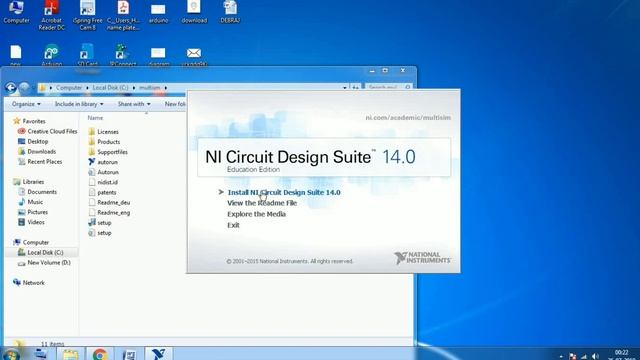Screen dimensions: 640x360
Task: Select Local Disk (C:) in sidebar
Action: [x=40, y=253]
